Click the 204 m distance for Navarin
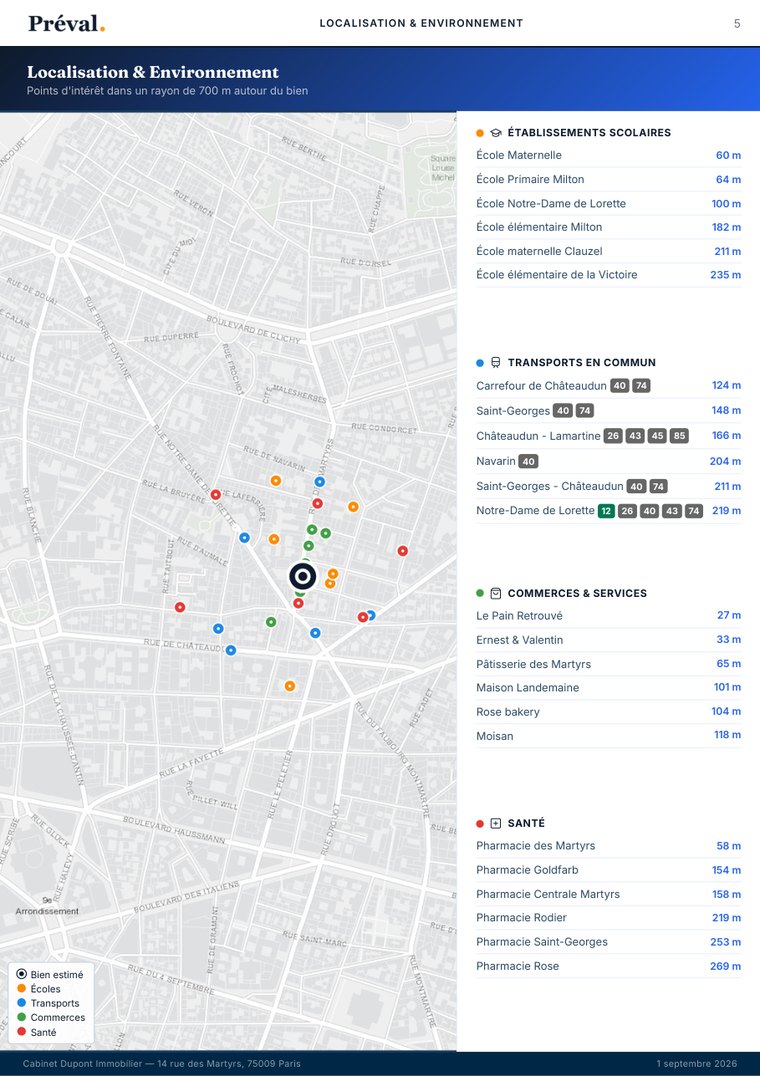The height and width of the screenshot is (1076, 760). click(x=725, y=461)
